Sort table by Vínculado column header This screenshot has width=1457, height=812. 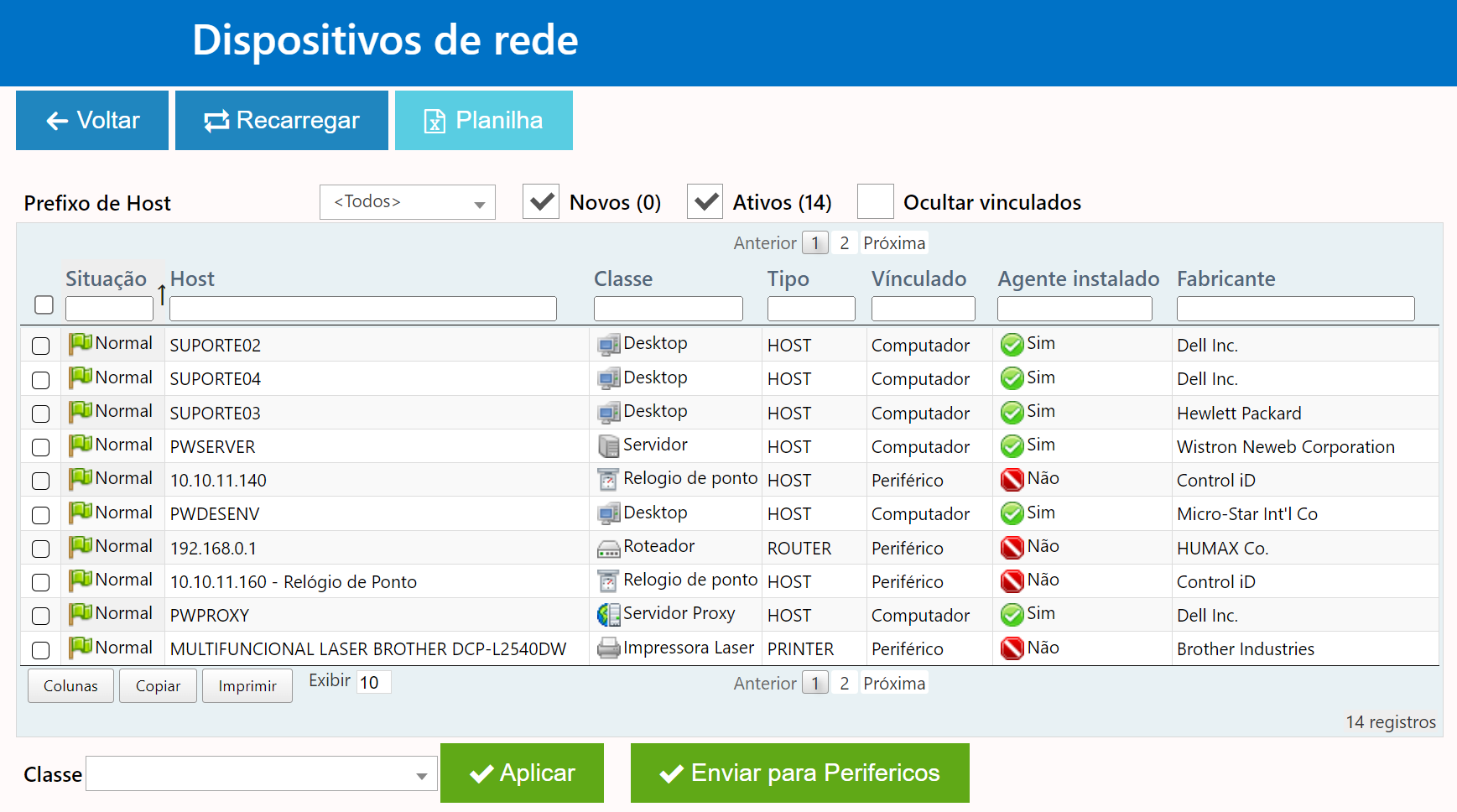click(919, 278)
